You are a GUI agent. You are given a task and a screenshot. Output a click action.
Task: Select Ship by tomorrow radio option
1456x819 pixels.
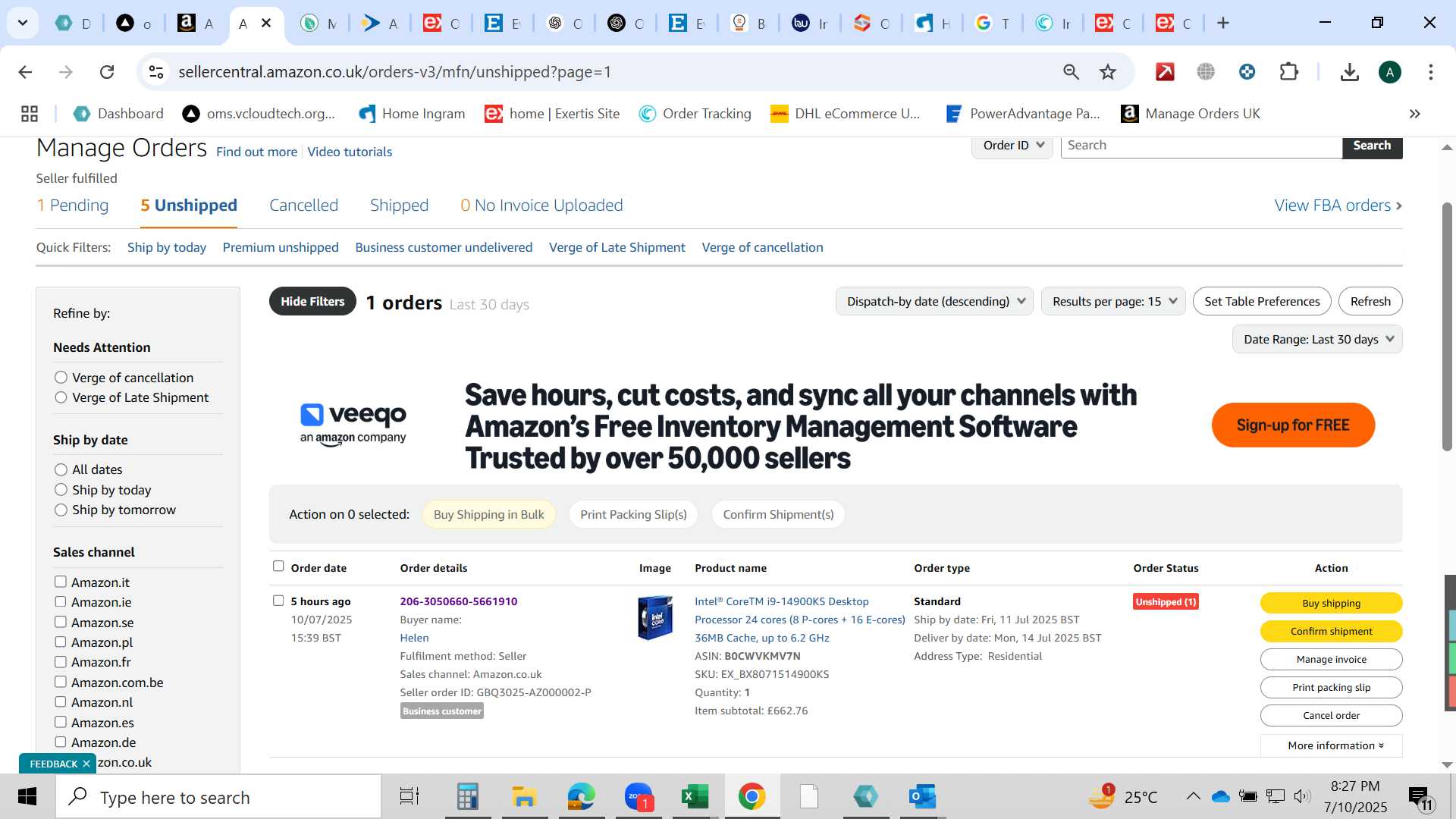[x=61, y=510]
